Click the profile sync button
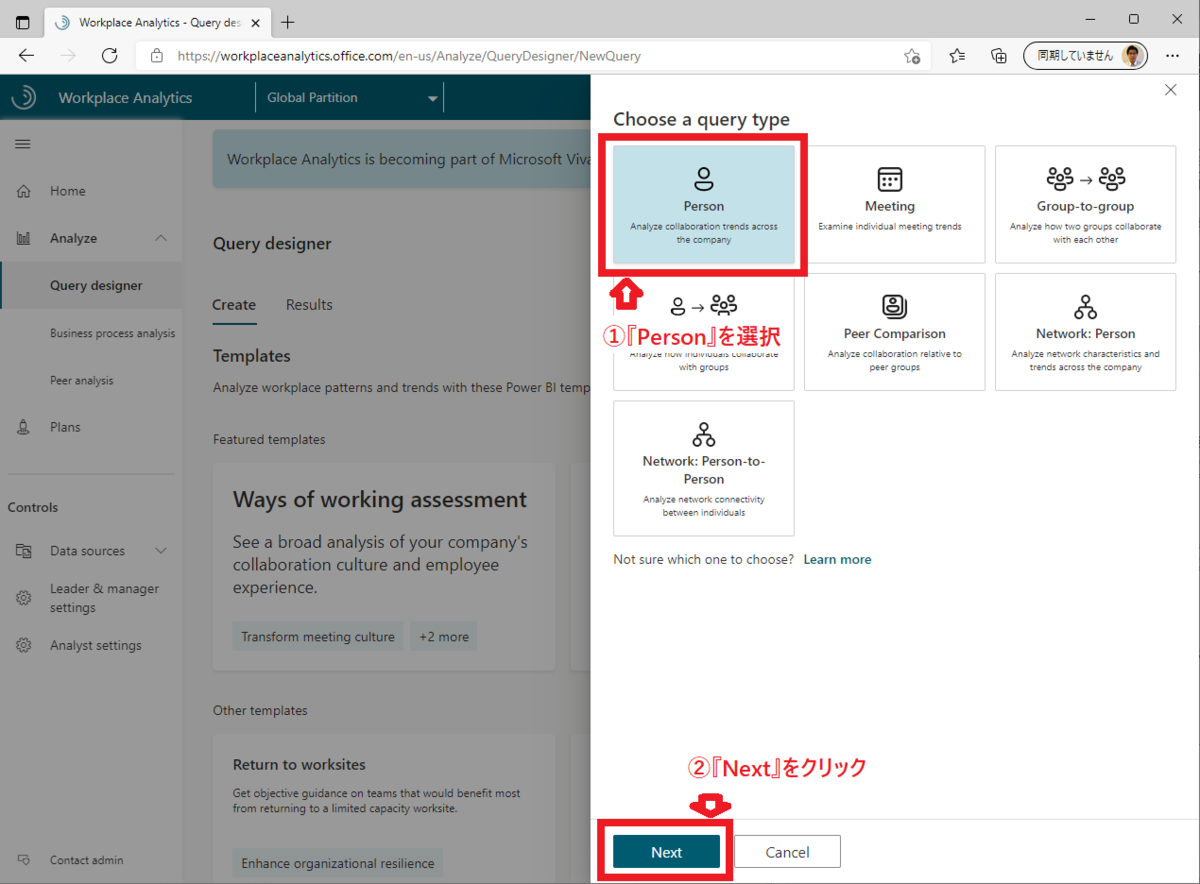 click(x=1085, y=56)
